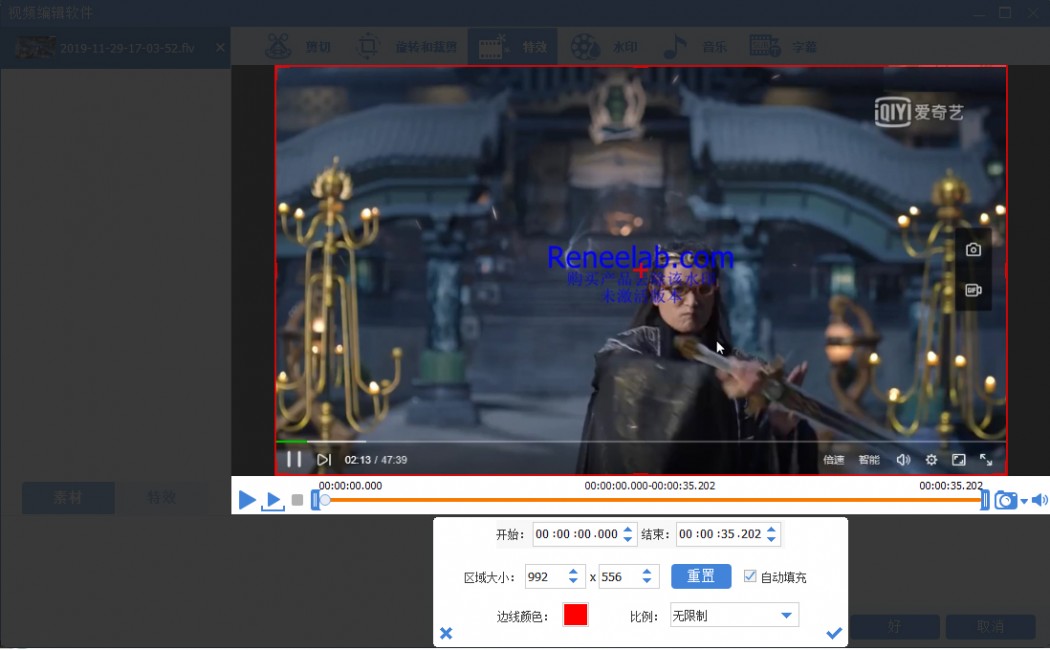
Task: Click the timeline start handle
Action: point(315,499)
